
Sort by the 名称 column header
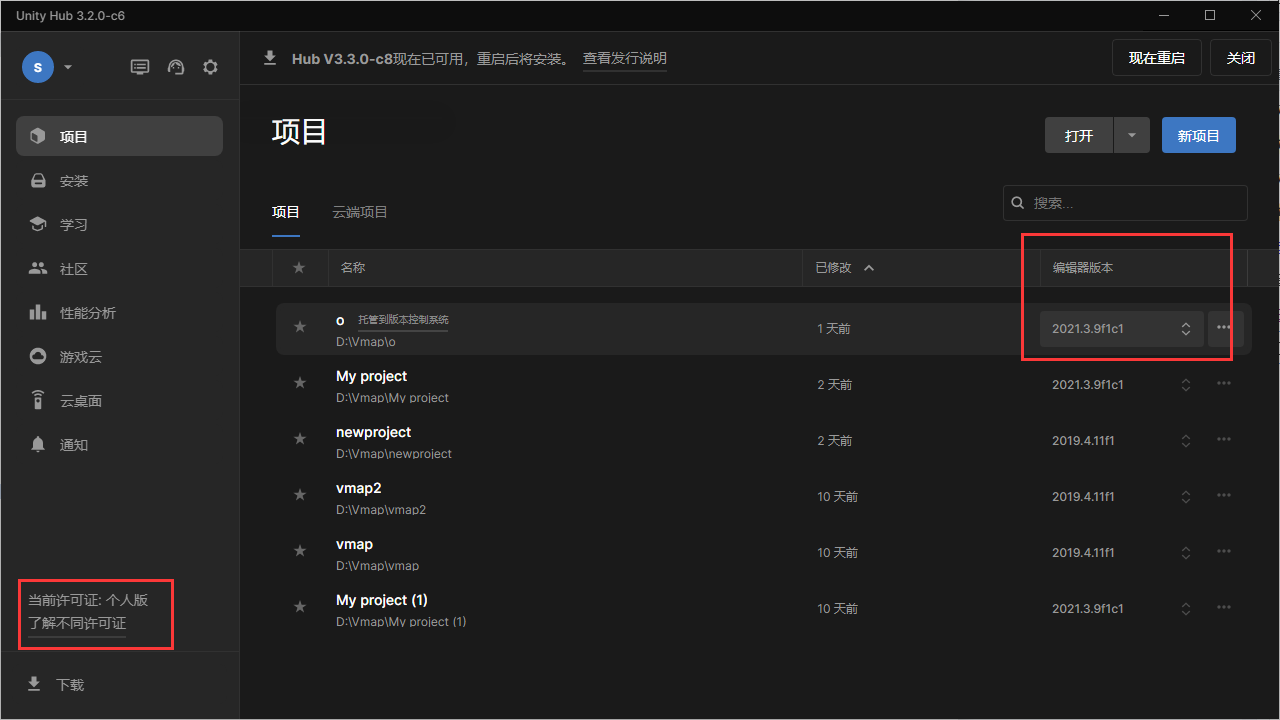(x=353, y=268)
